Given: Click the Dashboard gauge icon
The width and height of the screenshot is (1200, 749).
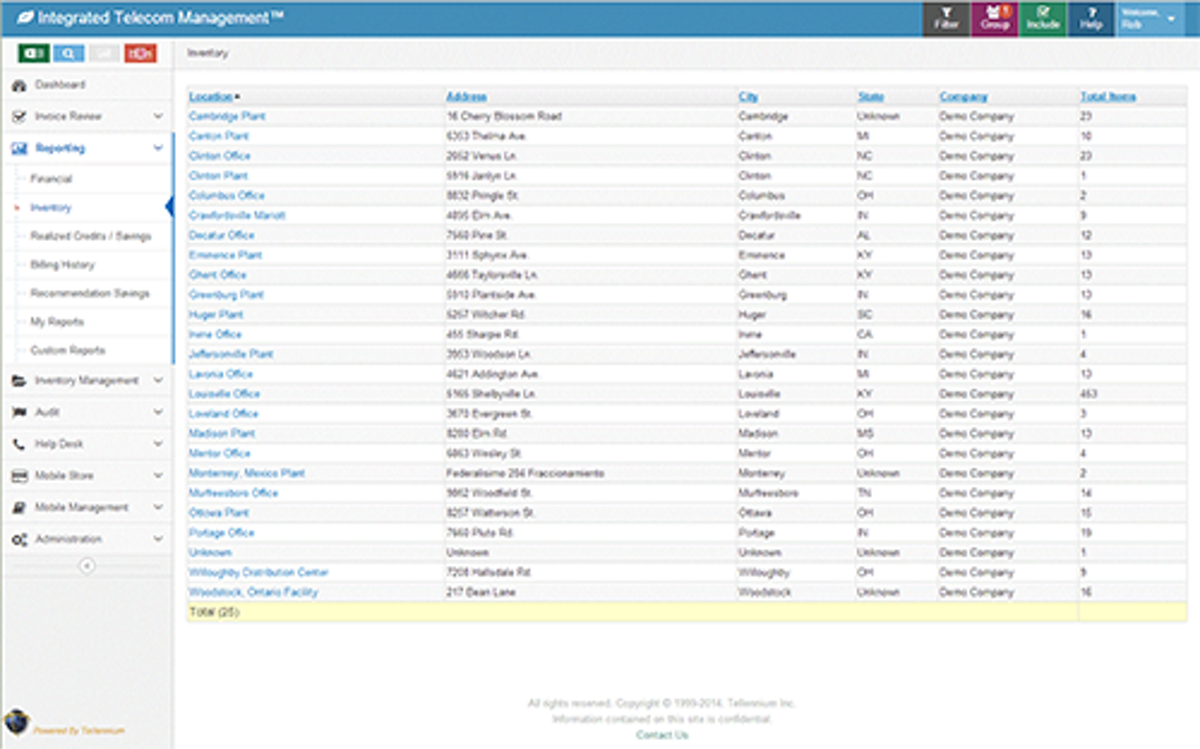Looking at the screenshot, I should click(19, 86).
